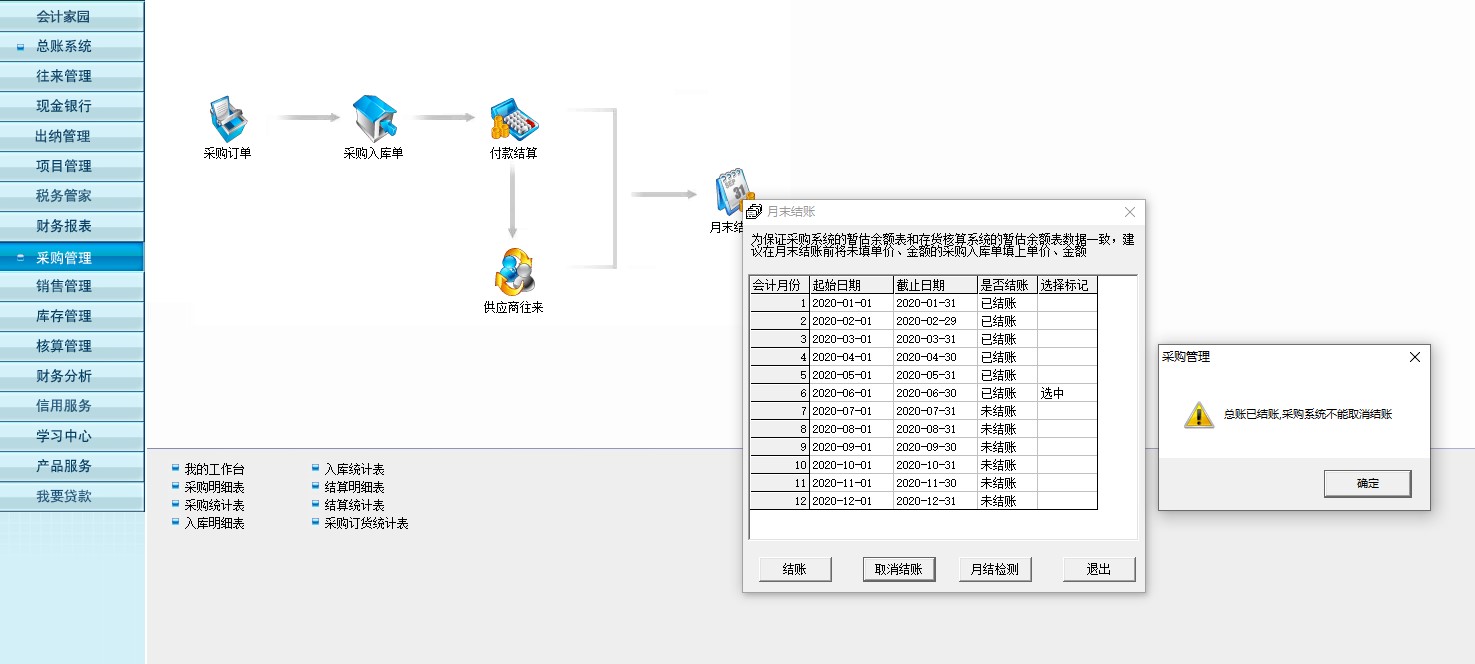The height and width of the screenshot is (664, 1475).
Task: Click 退出 to leave the 月末结账 dialog
Action: 1099,569
